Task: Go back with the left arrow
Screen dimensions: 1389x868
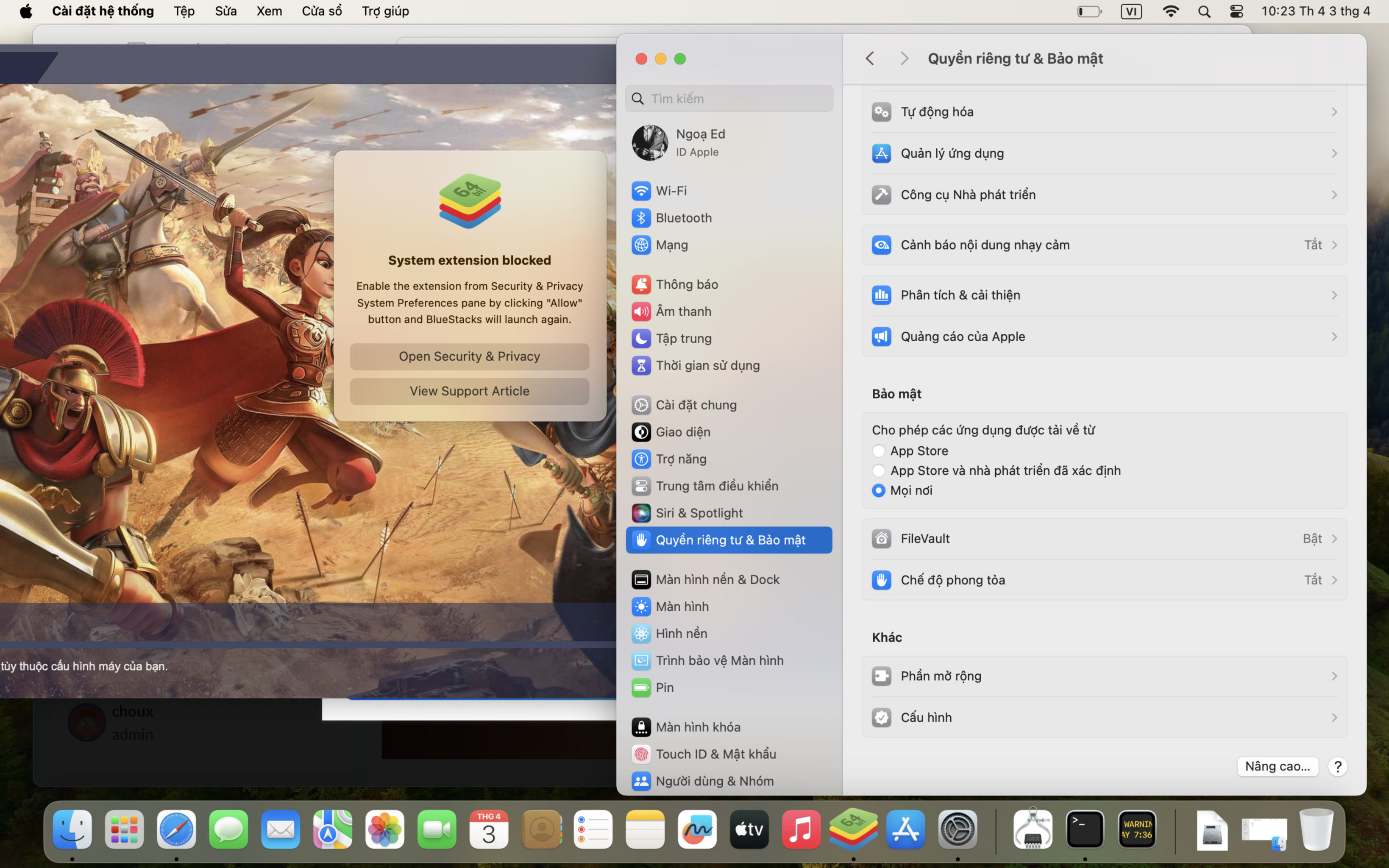Action: [x=870, y=58]
